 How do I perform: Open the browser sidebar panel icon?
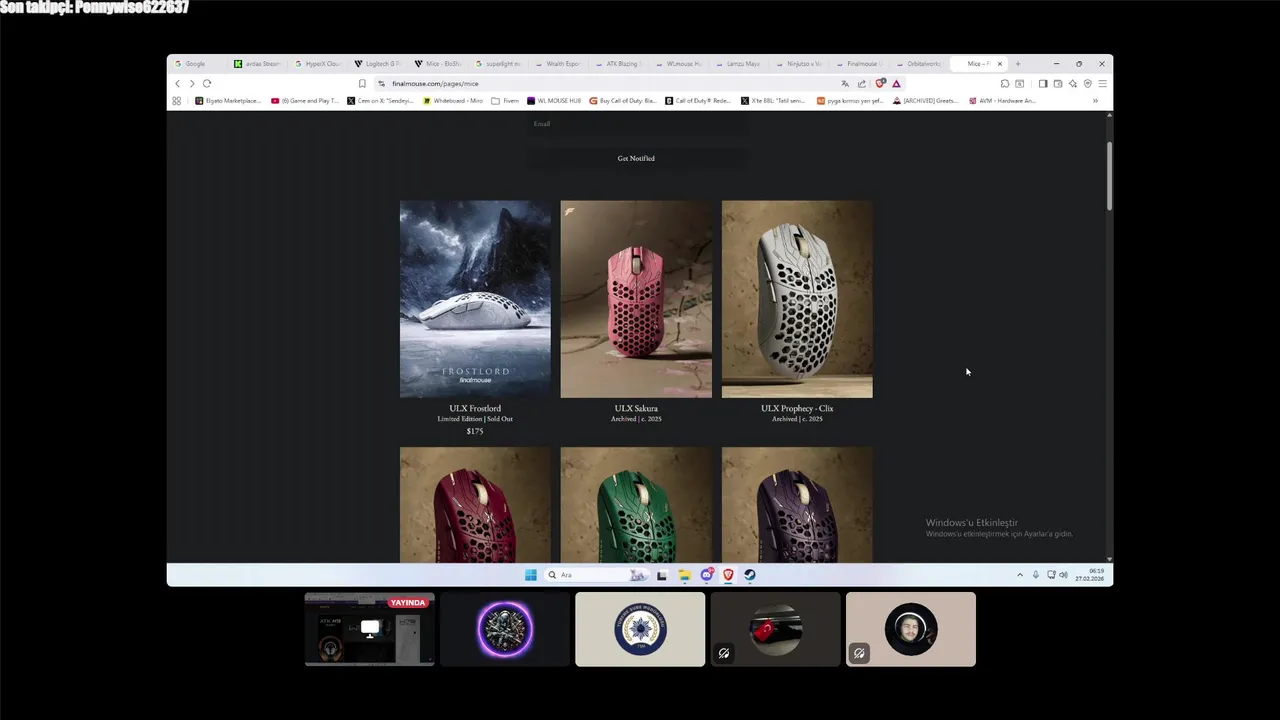click(x=1042, y=84)
